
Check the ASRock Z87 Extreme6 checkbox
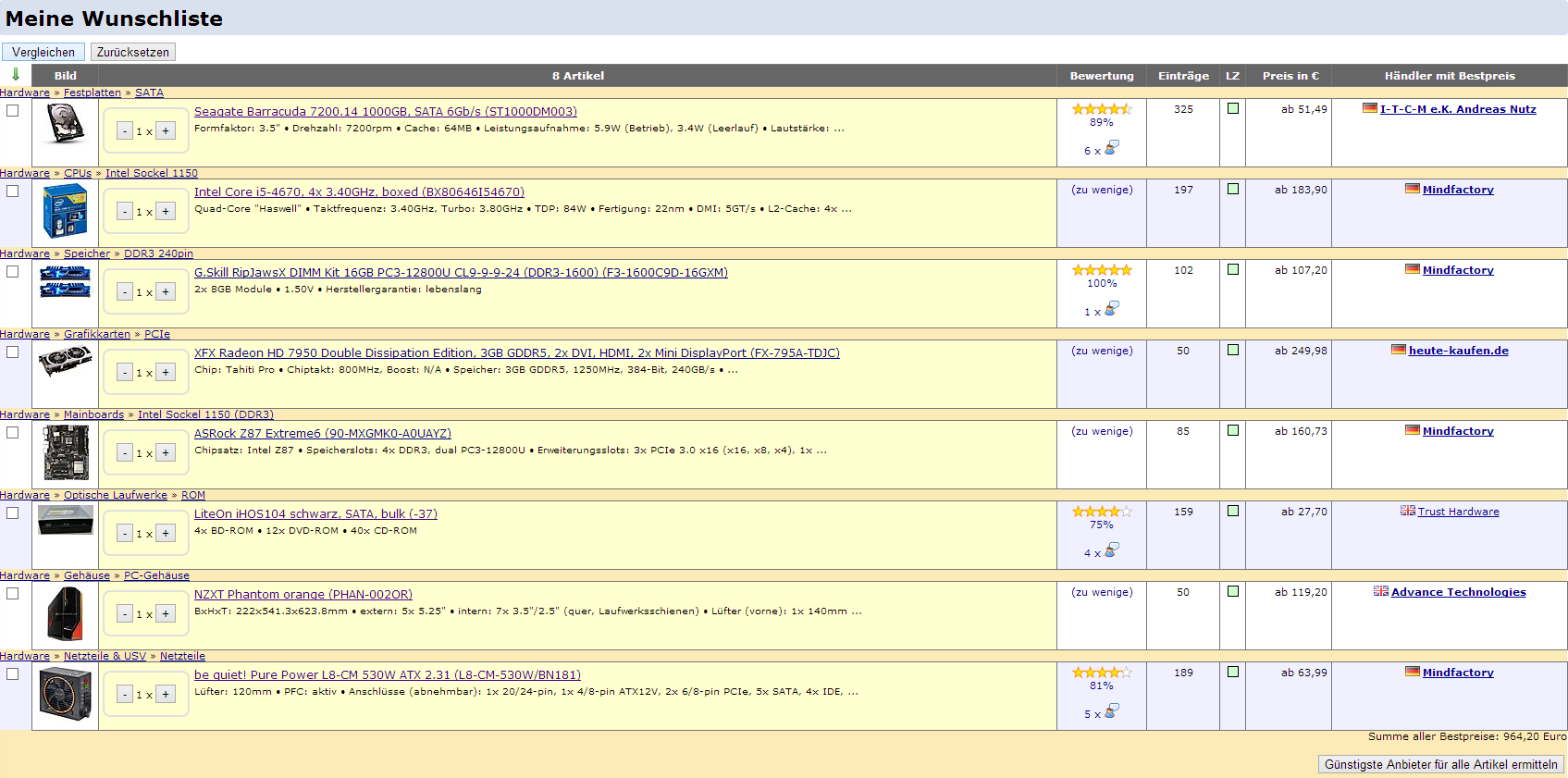point(13,433)
